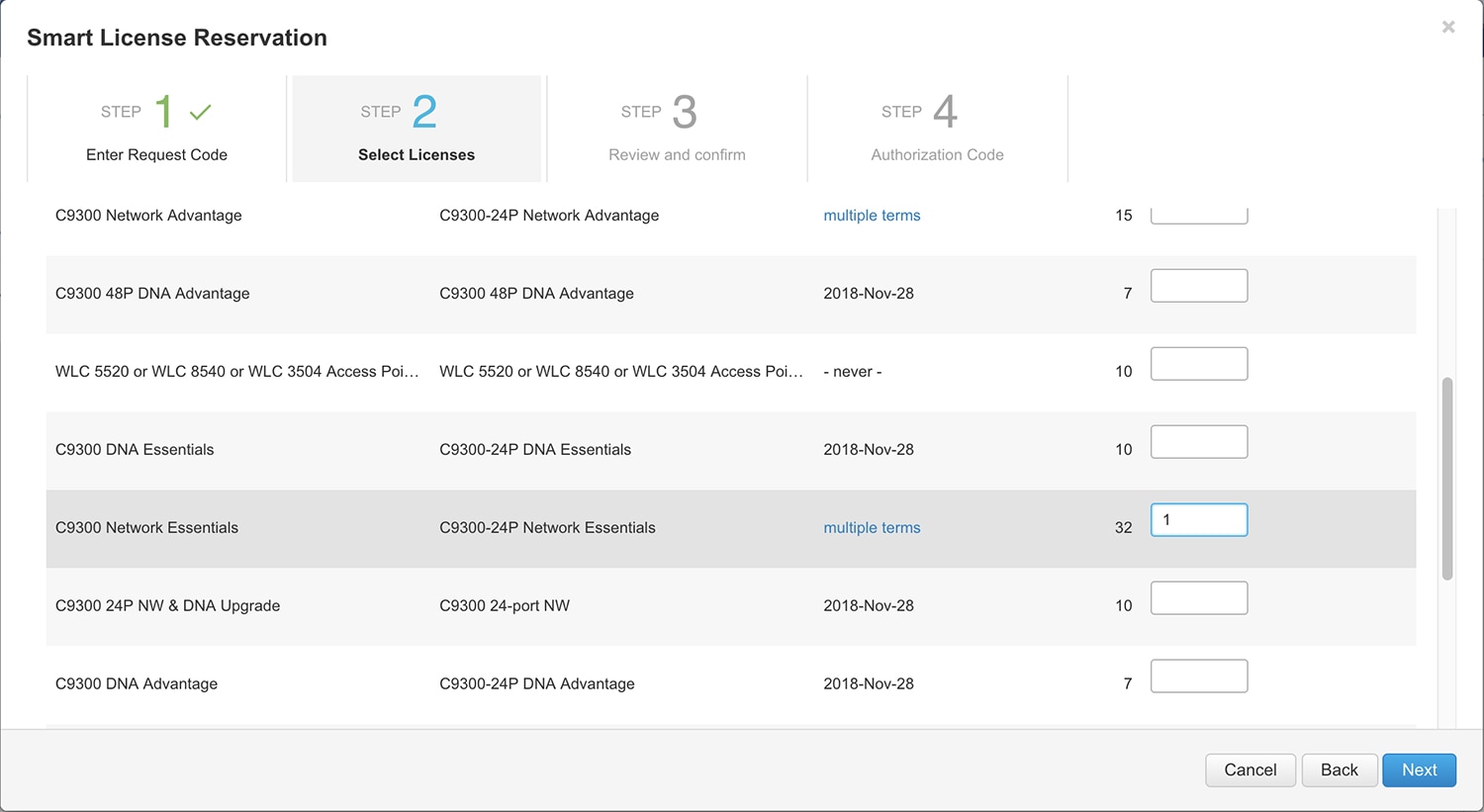The image size is (1484, 812).
Task: Click the Next button
Action: [1419, 769]
